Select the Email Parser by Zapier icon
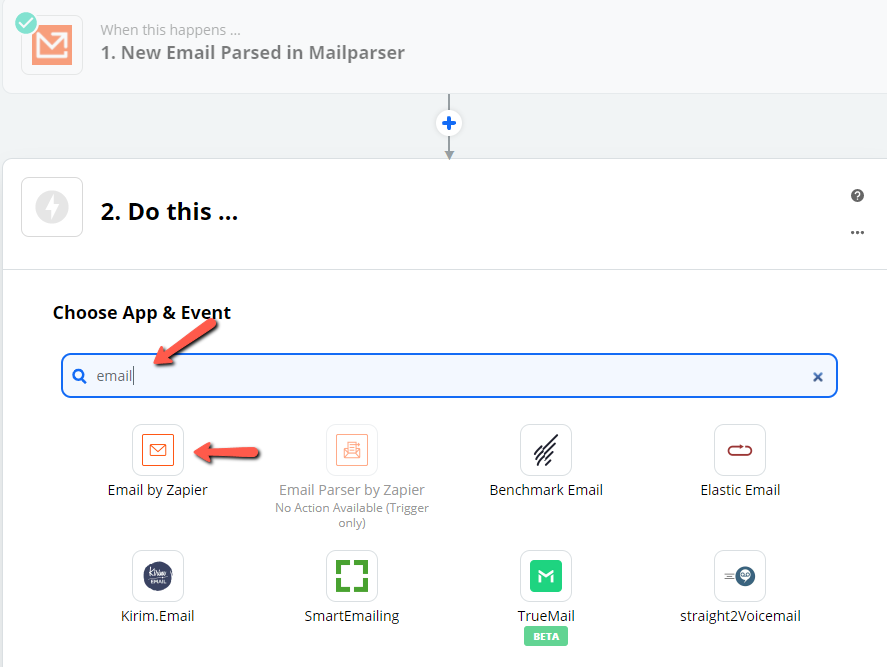Viewport: 887px width, 667px height. (352, 450)
